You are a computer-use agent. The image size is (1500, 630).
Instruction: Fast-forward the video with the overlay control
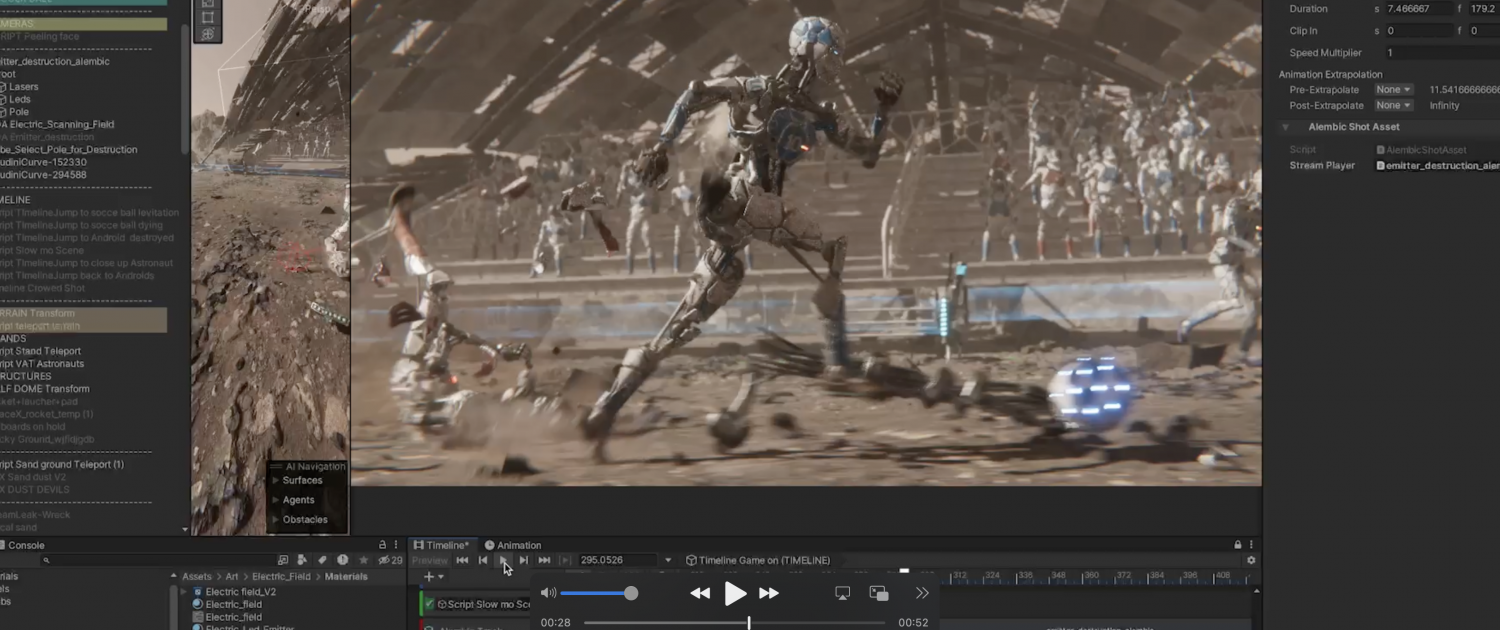[769, 593]
